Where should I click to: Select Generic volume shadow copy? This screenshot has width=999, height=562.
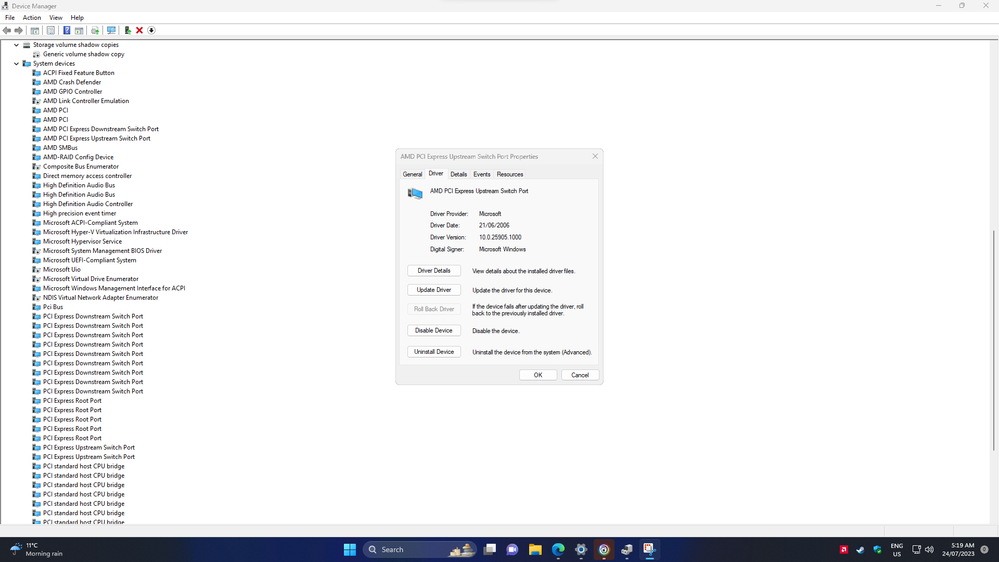click(83, 54)
